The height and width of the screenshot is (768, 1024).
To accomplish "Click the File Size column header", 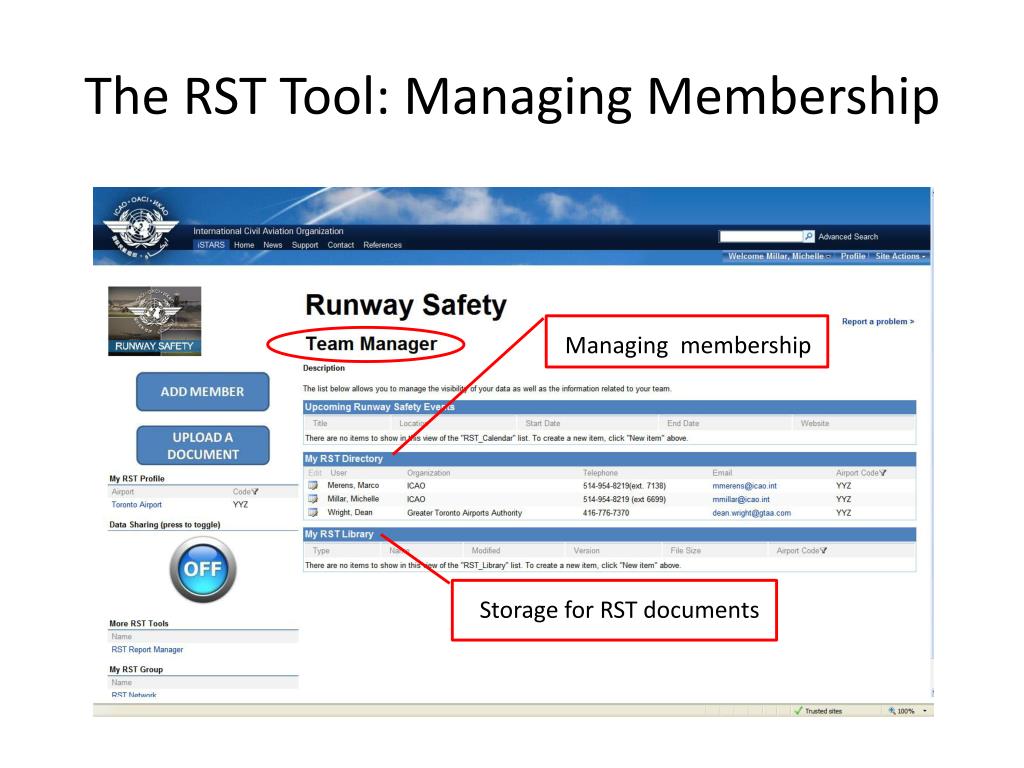I will tap(685, 551).
